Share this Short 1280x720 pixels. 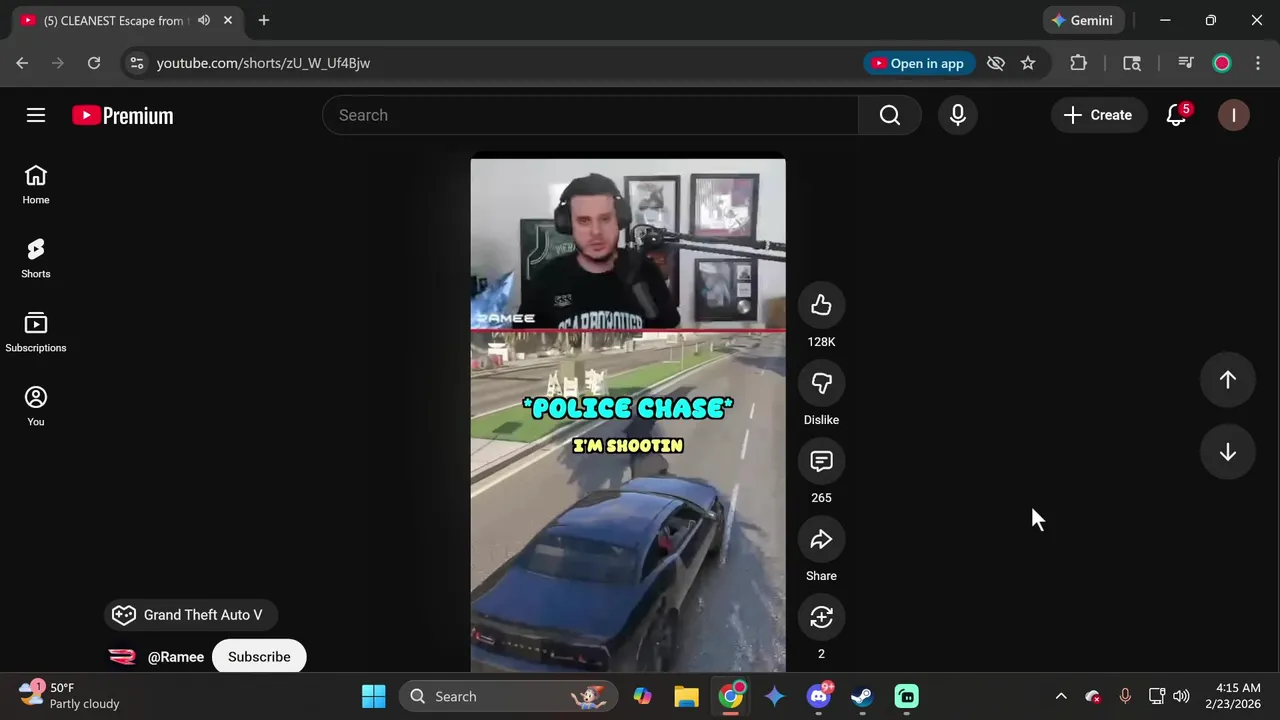(x=821, y=540)
